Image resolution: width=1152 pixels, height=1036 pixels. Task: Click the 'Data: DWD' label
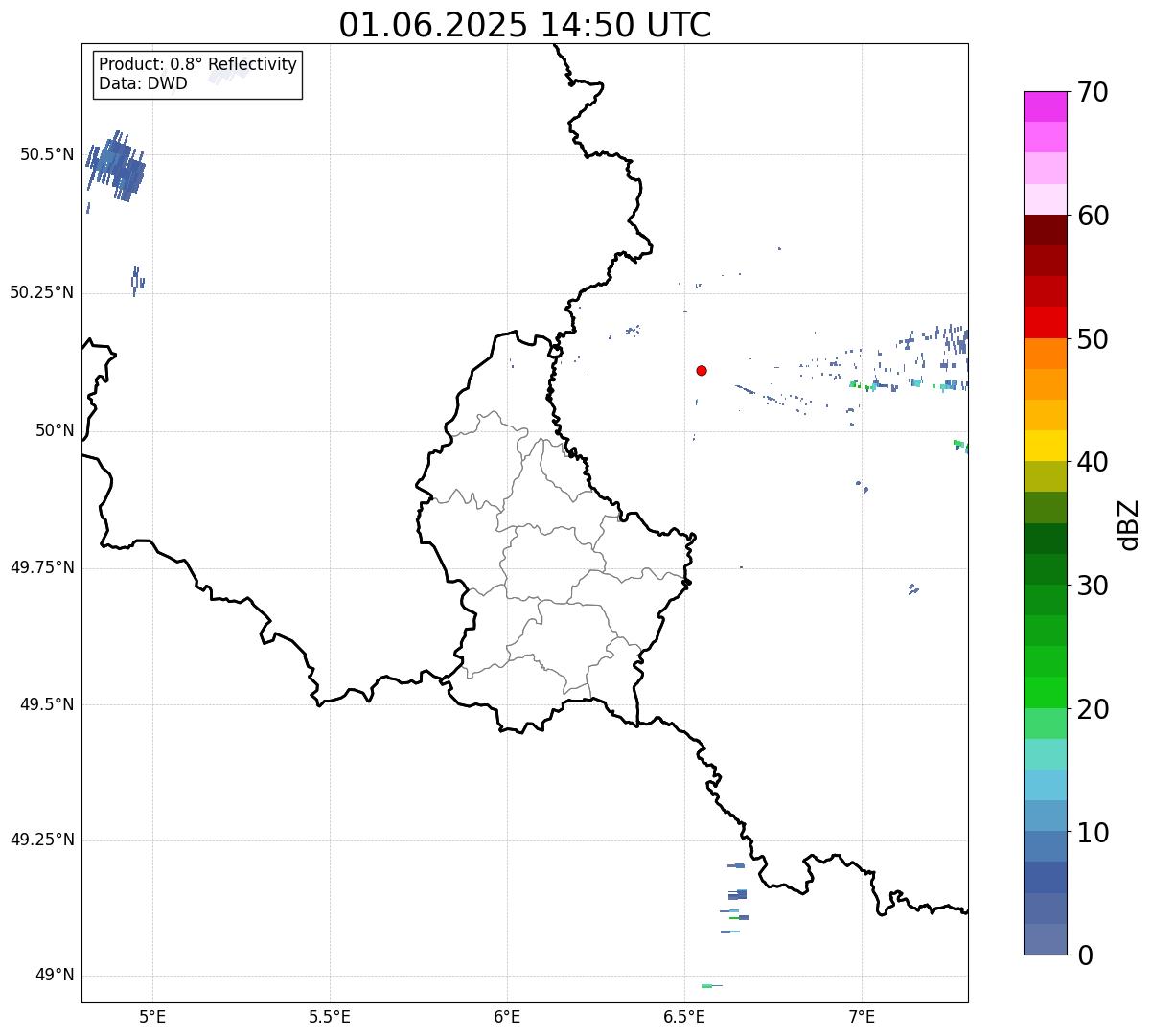click(143, 83)
